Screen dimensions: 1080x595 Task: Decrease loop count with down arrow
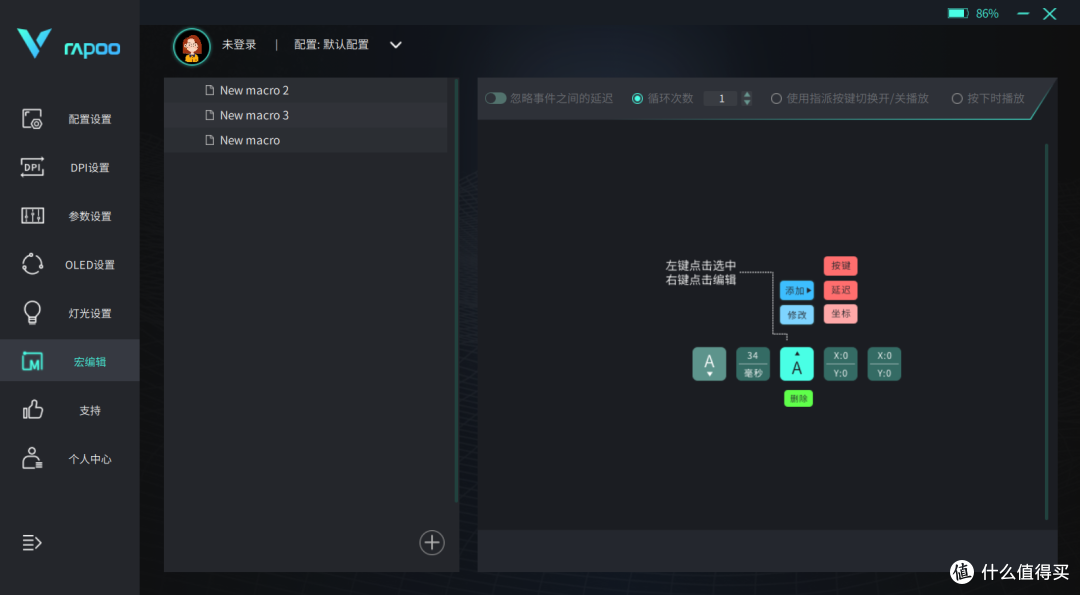747,103
